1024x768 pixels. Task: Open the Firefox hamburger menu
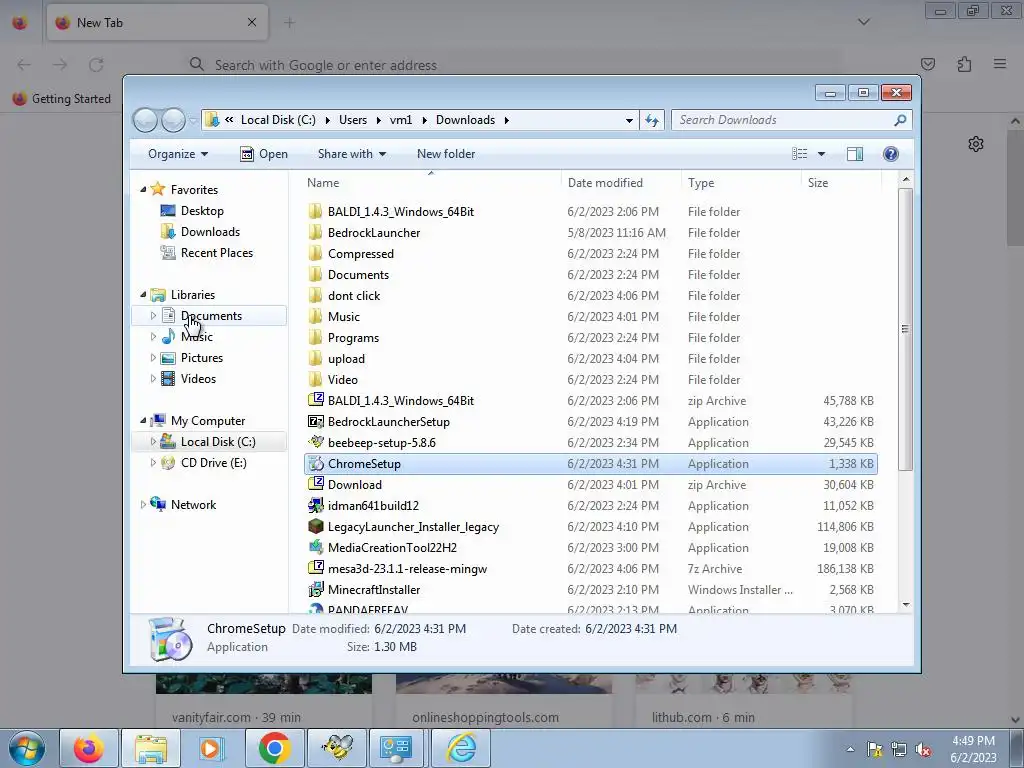tap(1000, 64)
